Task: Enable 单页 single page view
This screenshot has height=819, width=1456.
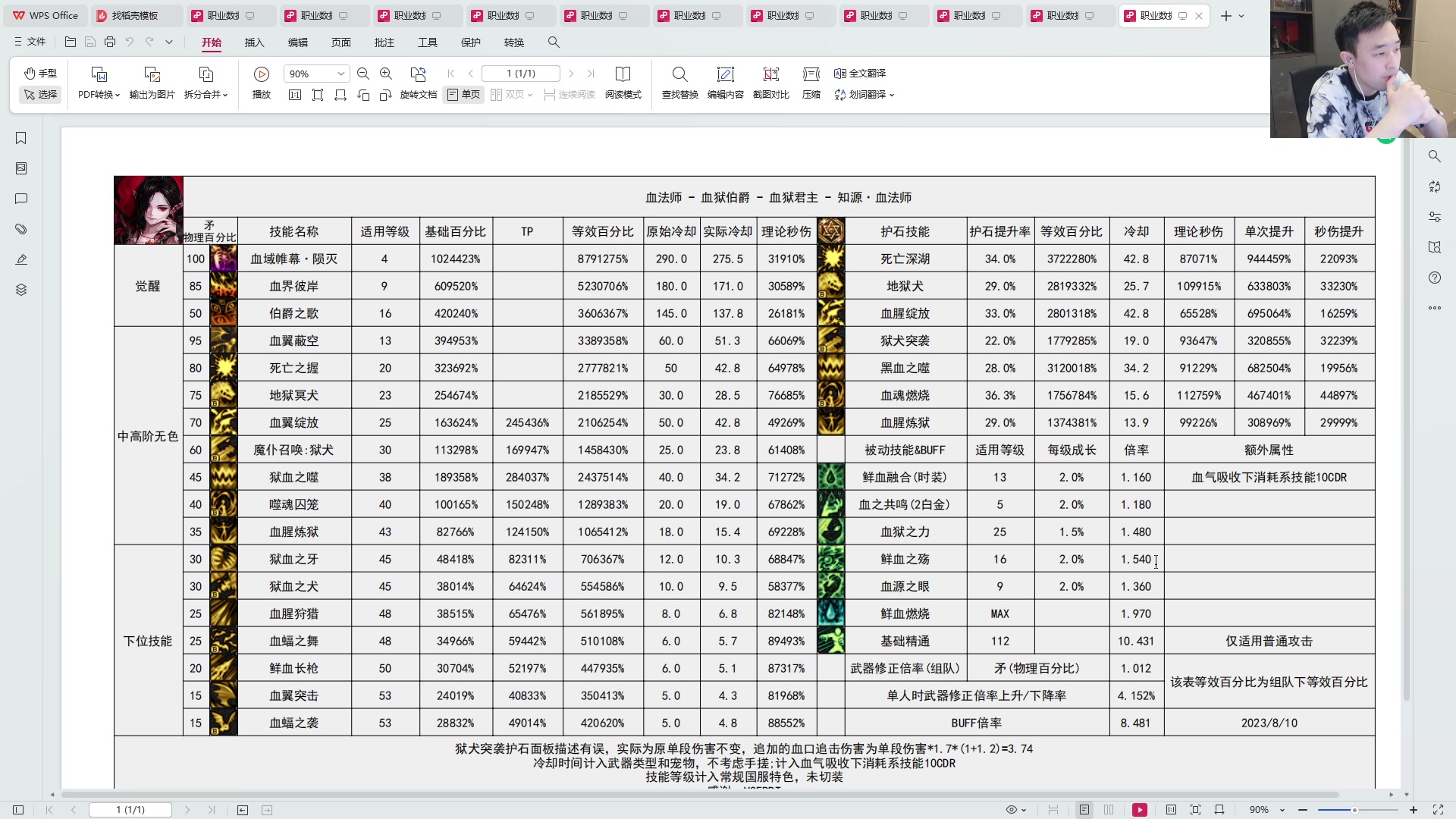Action: (463, 95)
